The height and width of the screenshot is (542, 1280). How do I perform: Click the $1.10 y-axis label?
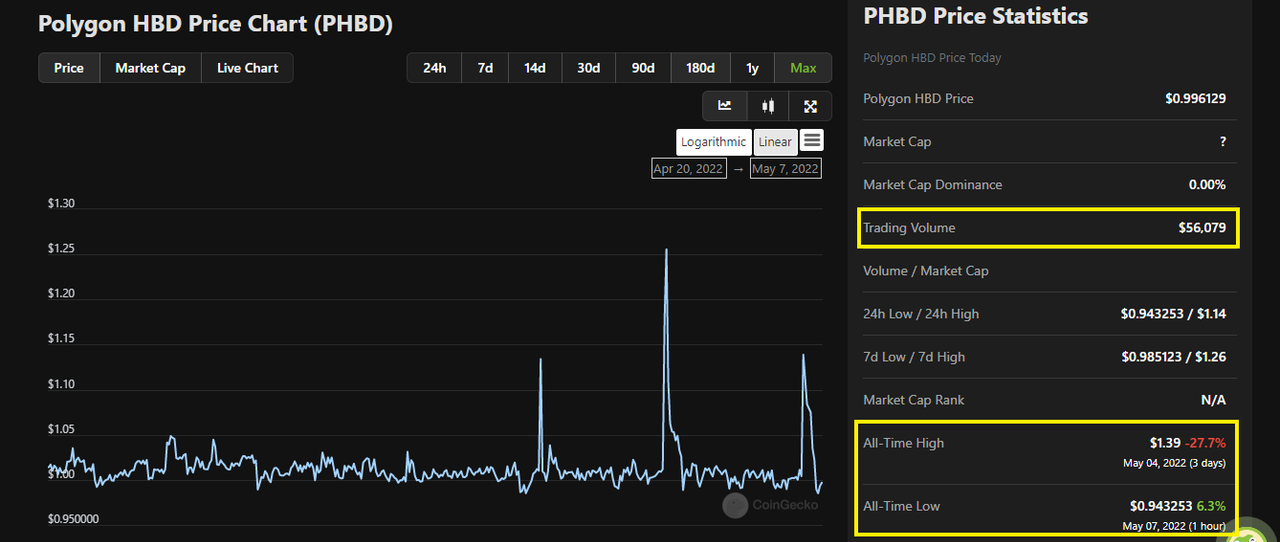pyautogui.click(x=61, y=384)
